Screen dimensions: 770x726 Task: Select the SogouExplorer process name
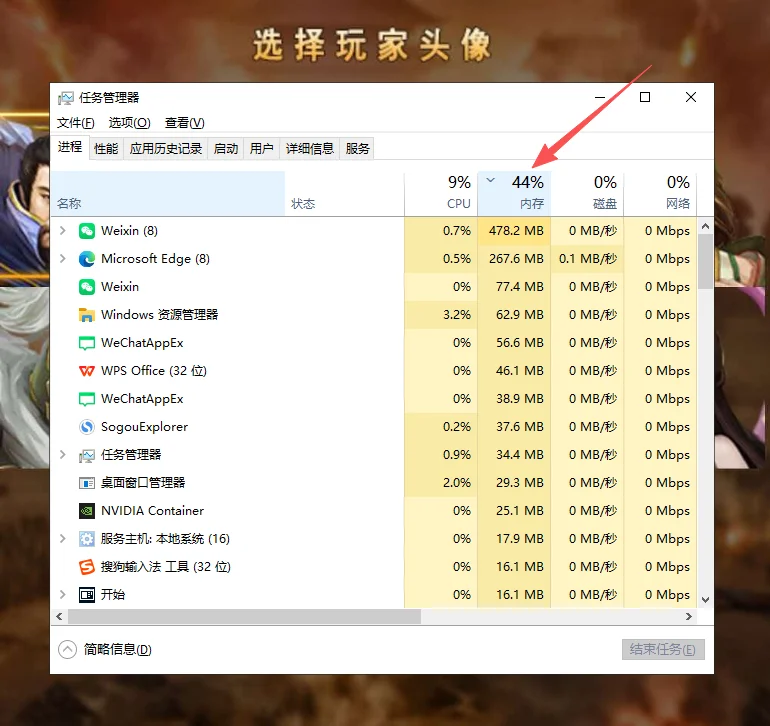144,427
